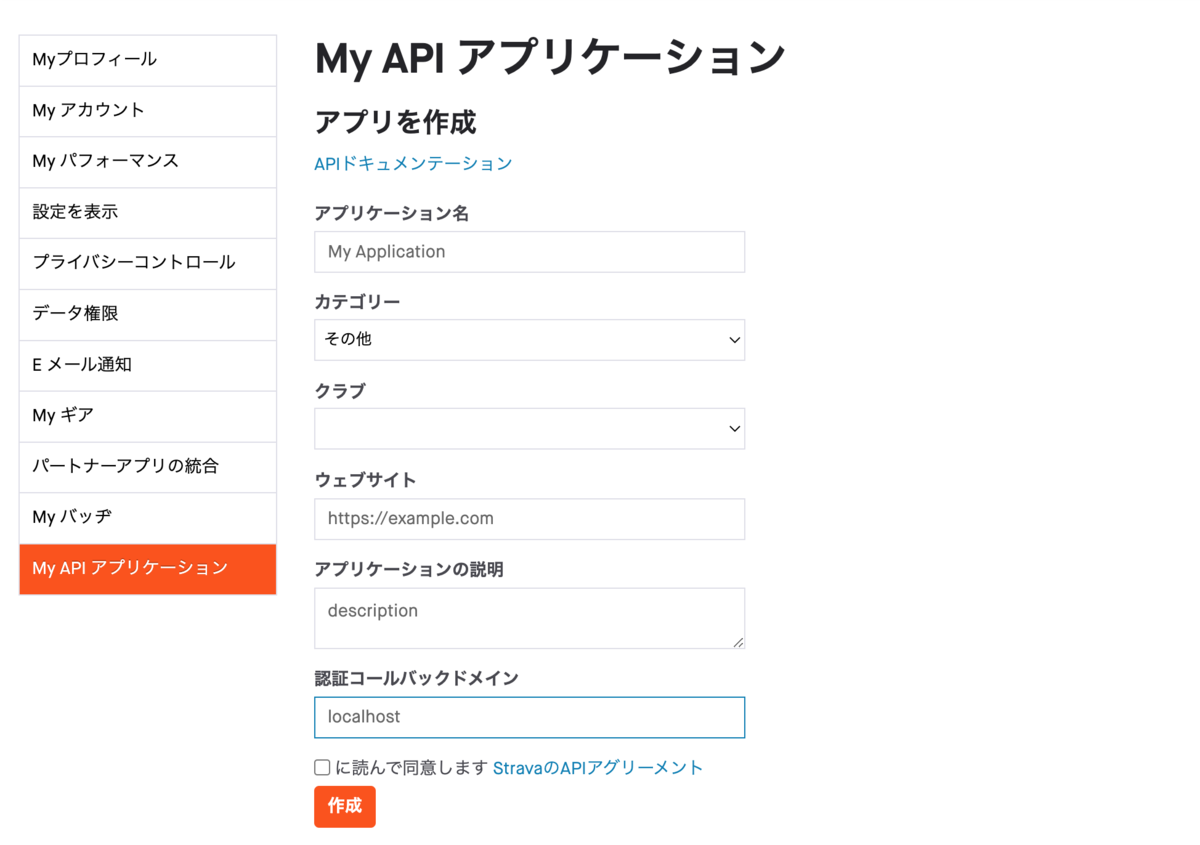Open パートナーアプリの統合 page
1200x845 pixels.
pos(147,467)
